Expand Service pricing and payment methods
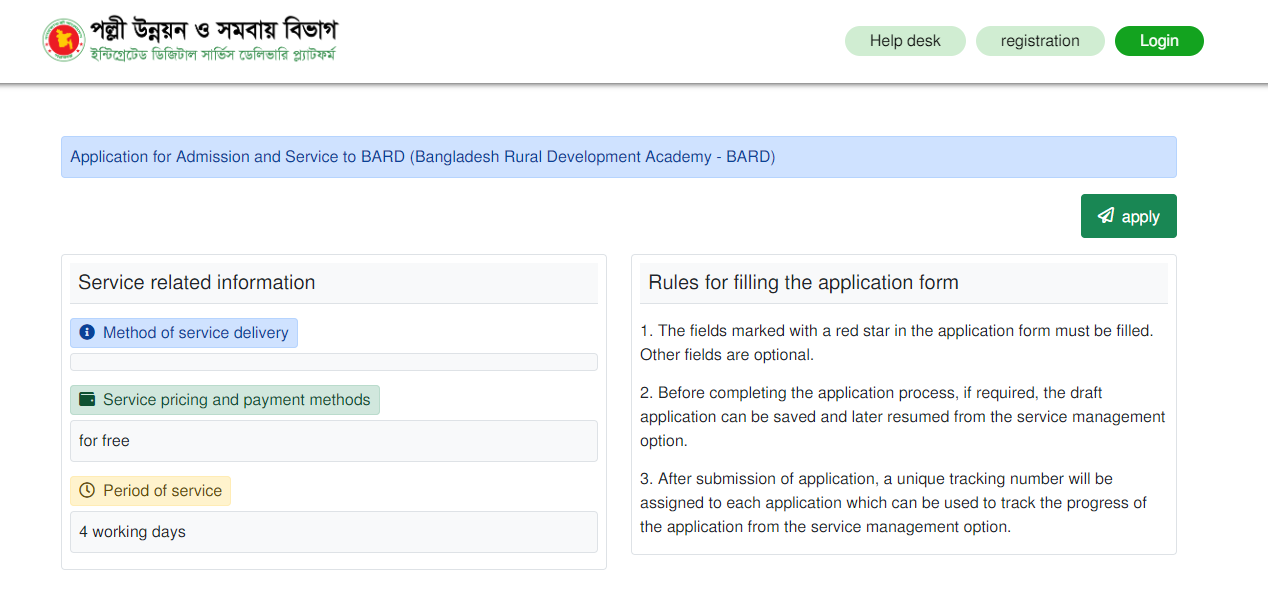1268x599 pixels. click(x=224, y=399)
